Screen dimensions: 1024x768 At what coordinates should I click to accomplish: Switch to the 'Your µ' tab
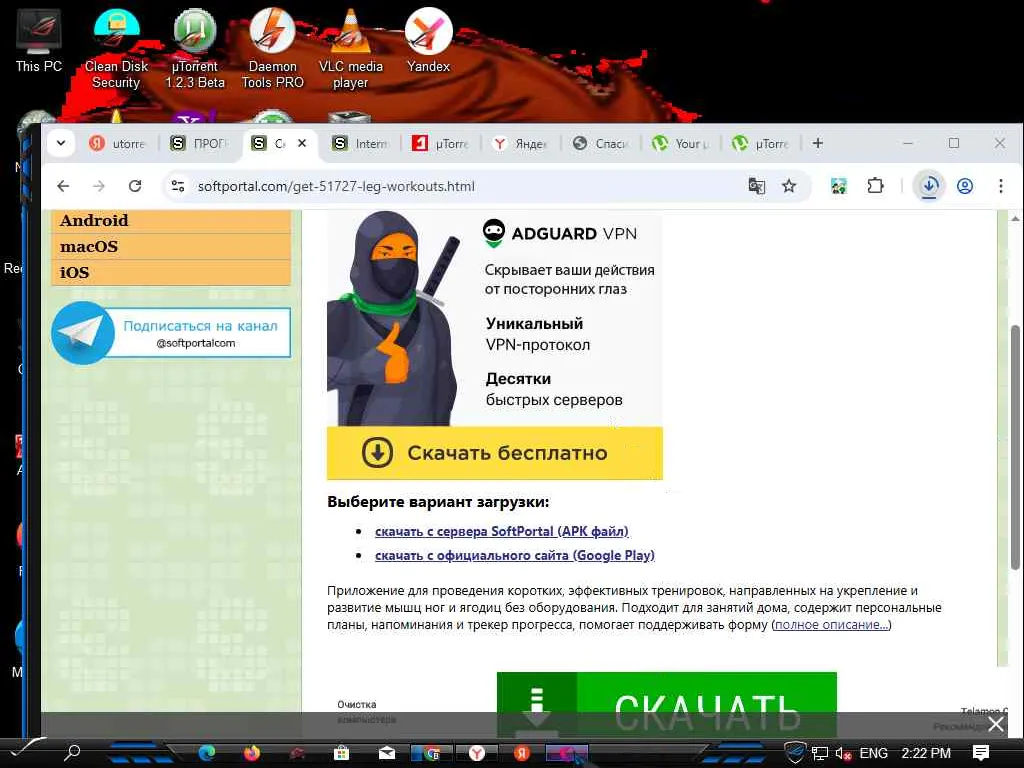(x=681, y=144)
